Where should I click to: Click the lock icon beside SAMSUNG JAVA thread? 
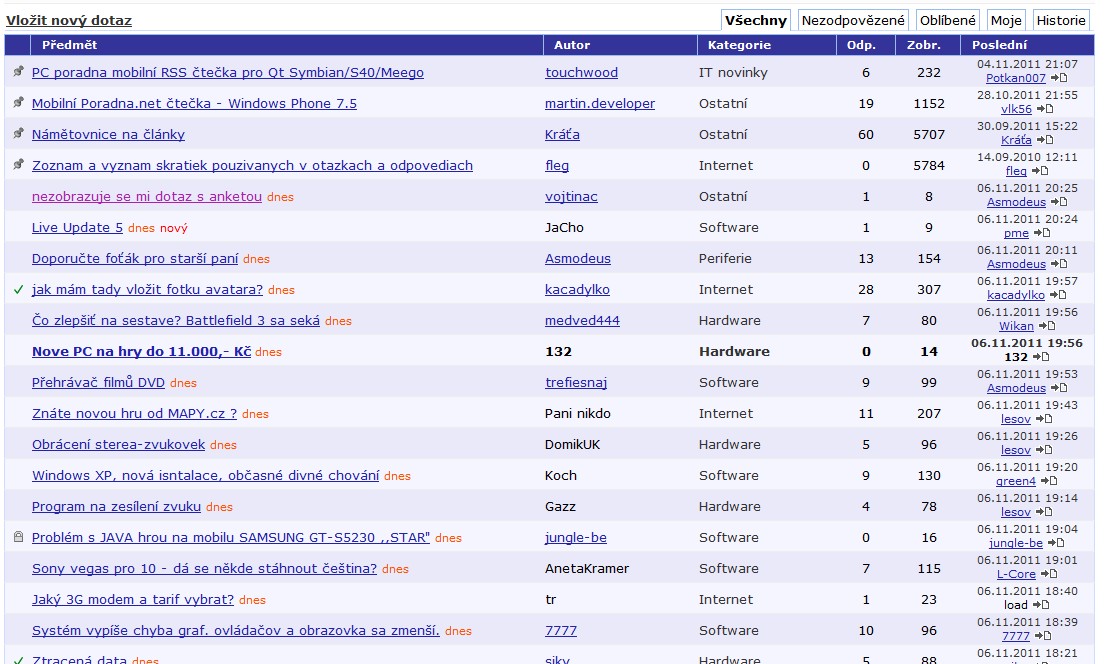[x=18, y=537]
